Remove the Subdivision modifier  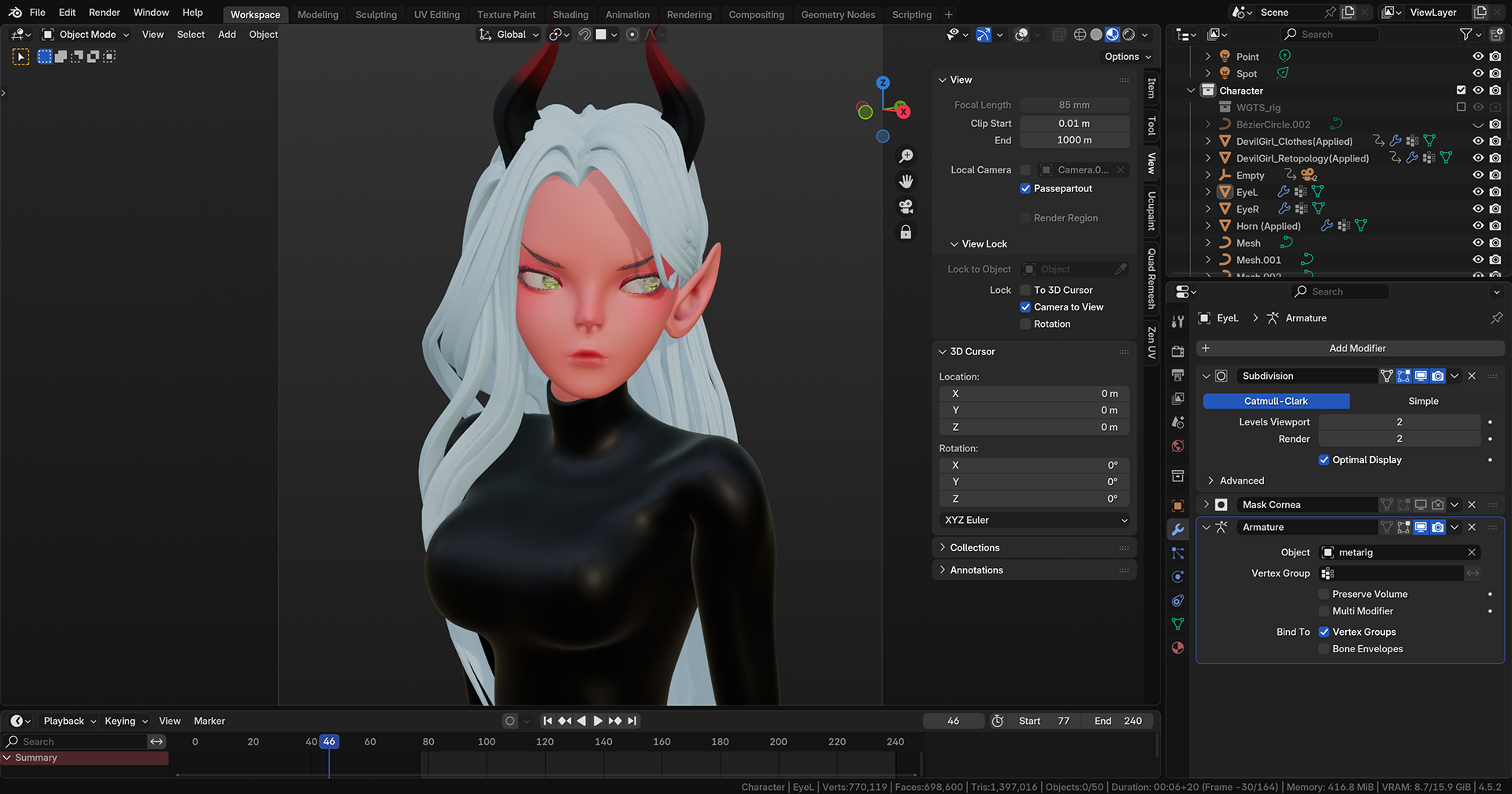pyautogui.click(x=1472, y=377)
